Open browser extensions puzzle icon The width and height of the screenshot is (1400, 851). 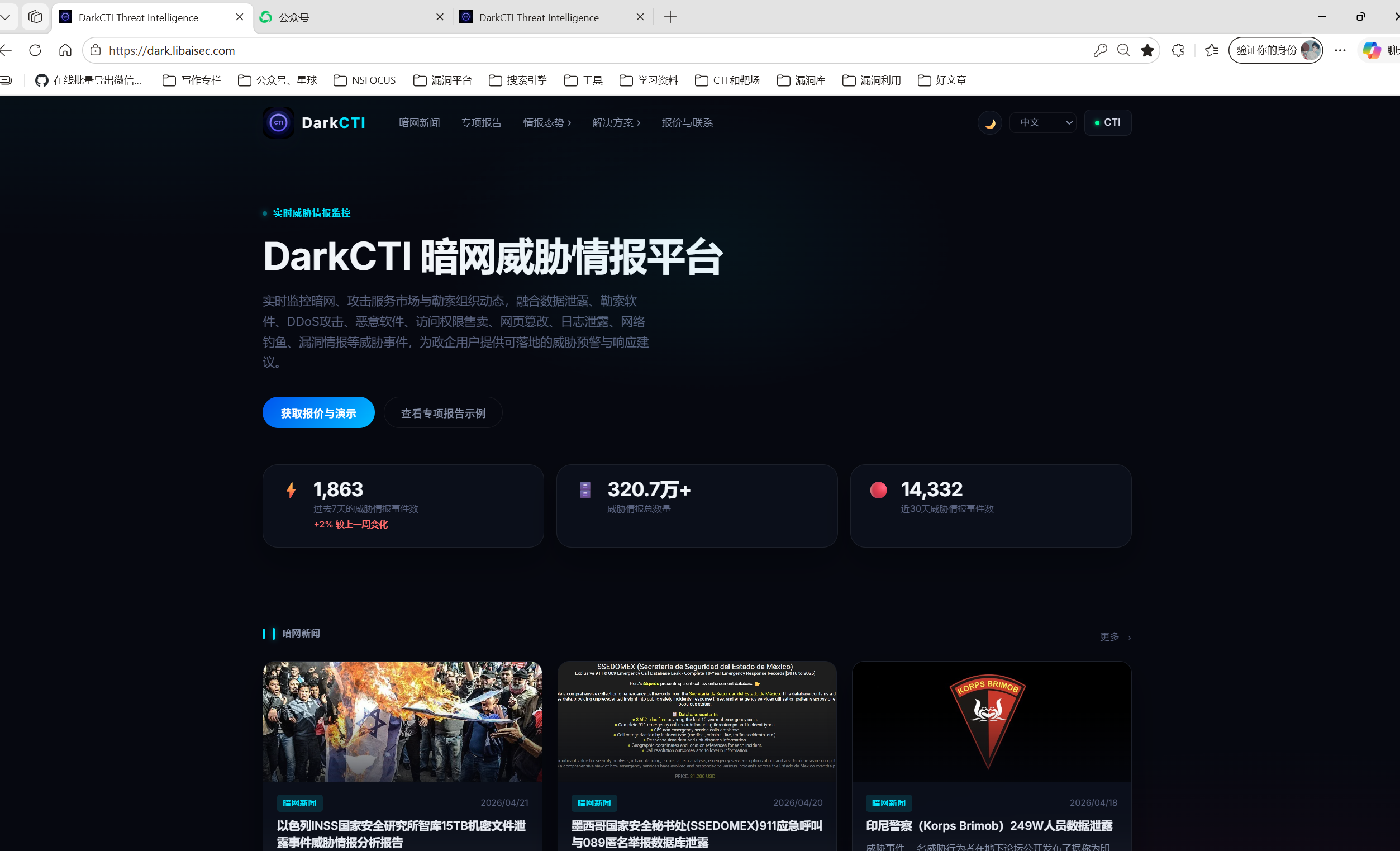pos(1178,50)
